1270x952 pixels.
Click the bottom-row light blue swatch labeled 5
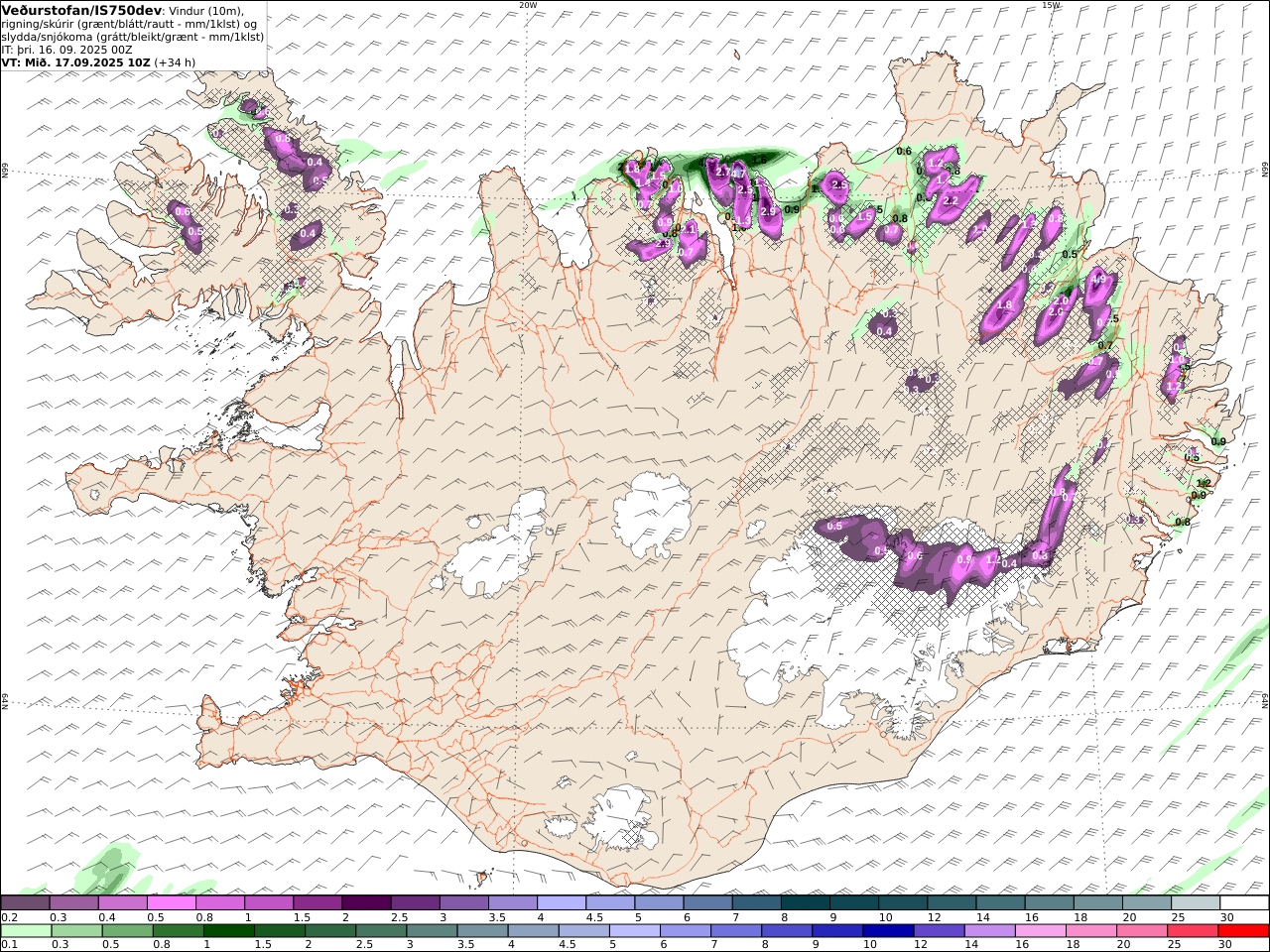click(x=634, y=931)
